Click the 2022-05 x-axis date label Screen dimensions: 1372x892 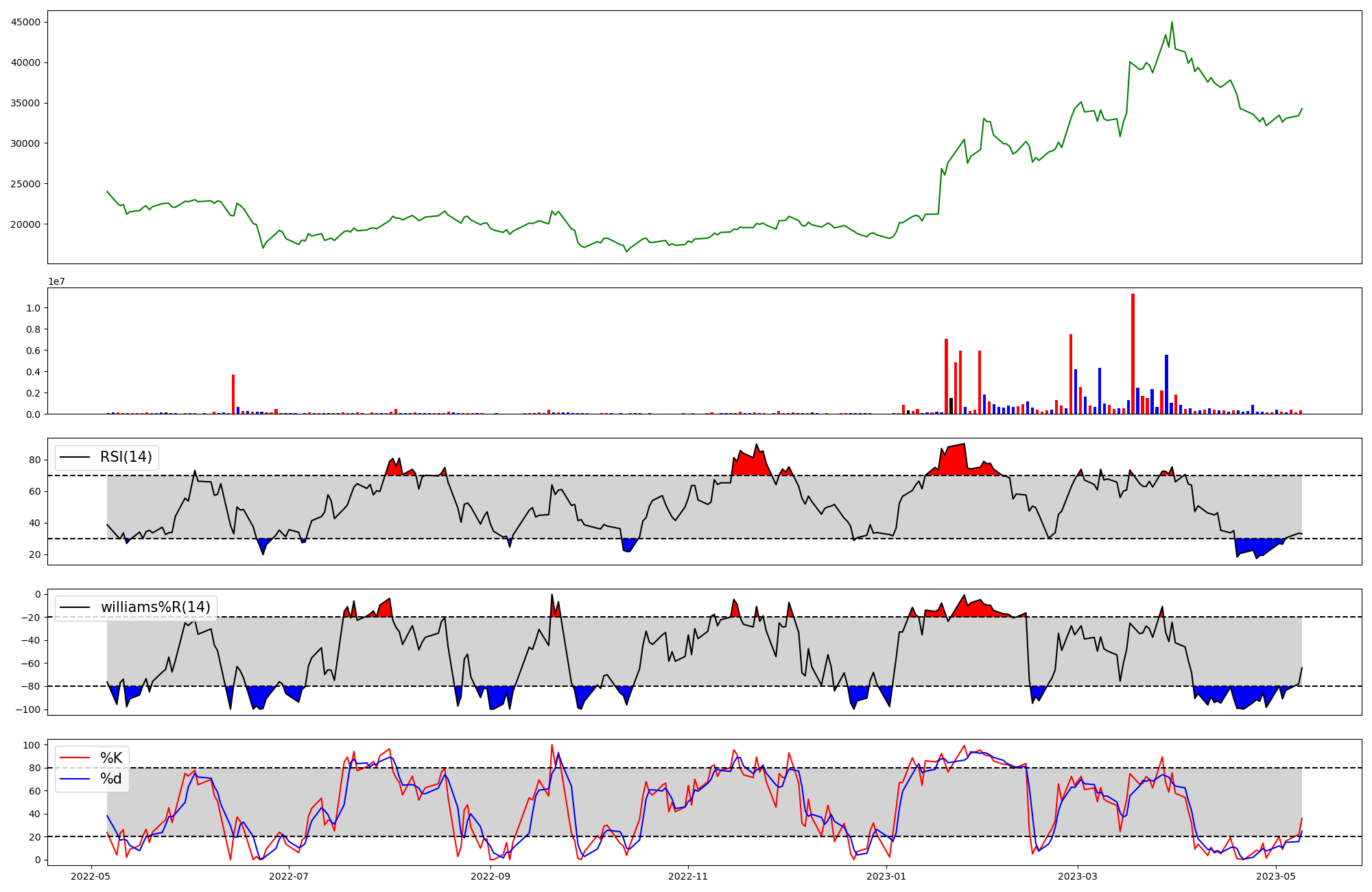click(91, 876)
